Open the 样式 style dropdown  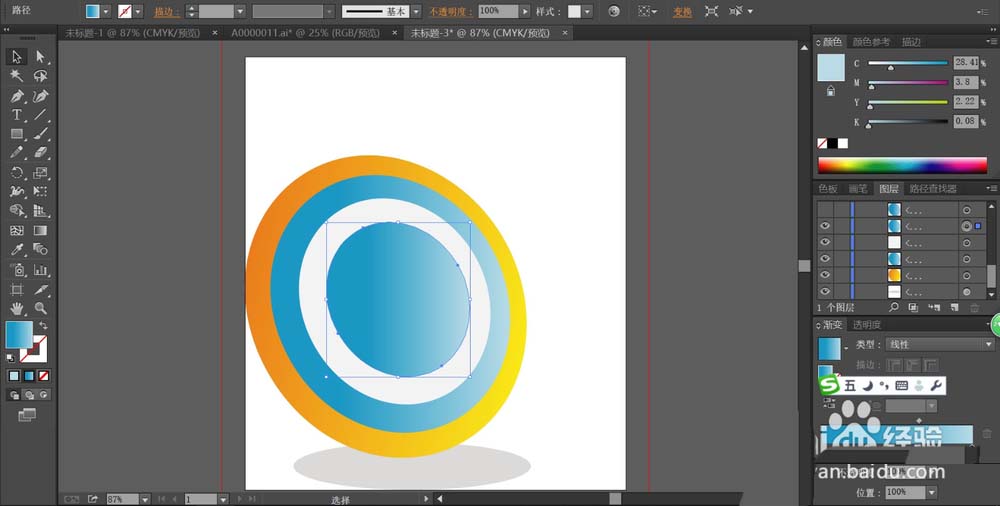click(x=587, y=11)
